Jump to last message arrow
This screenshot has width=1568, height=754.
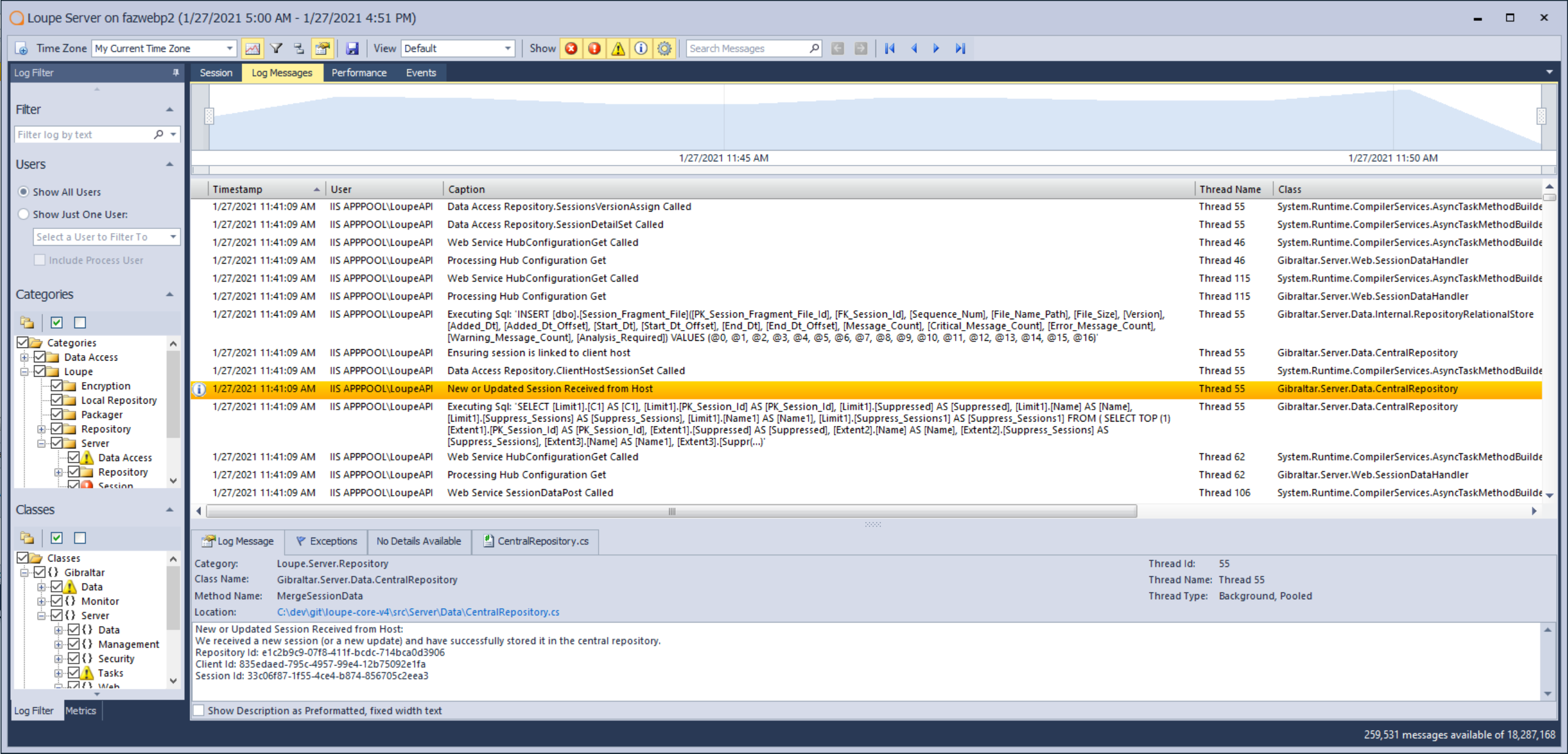(x=960, y=48)
